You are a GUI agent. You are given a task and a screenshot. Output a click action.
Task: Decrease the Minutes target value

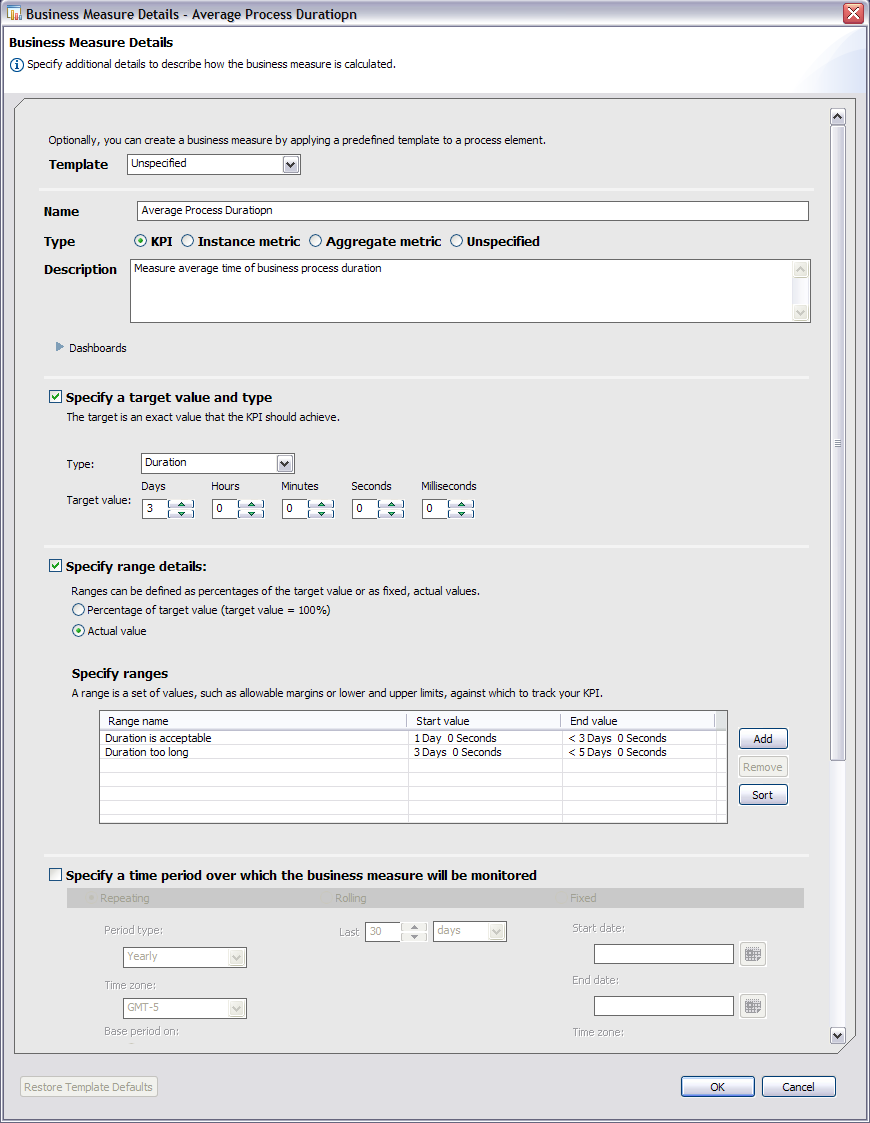[x=322, y=513]
